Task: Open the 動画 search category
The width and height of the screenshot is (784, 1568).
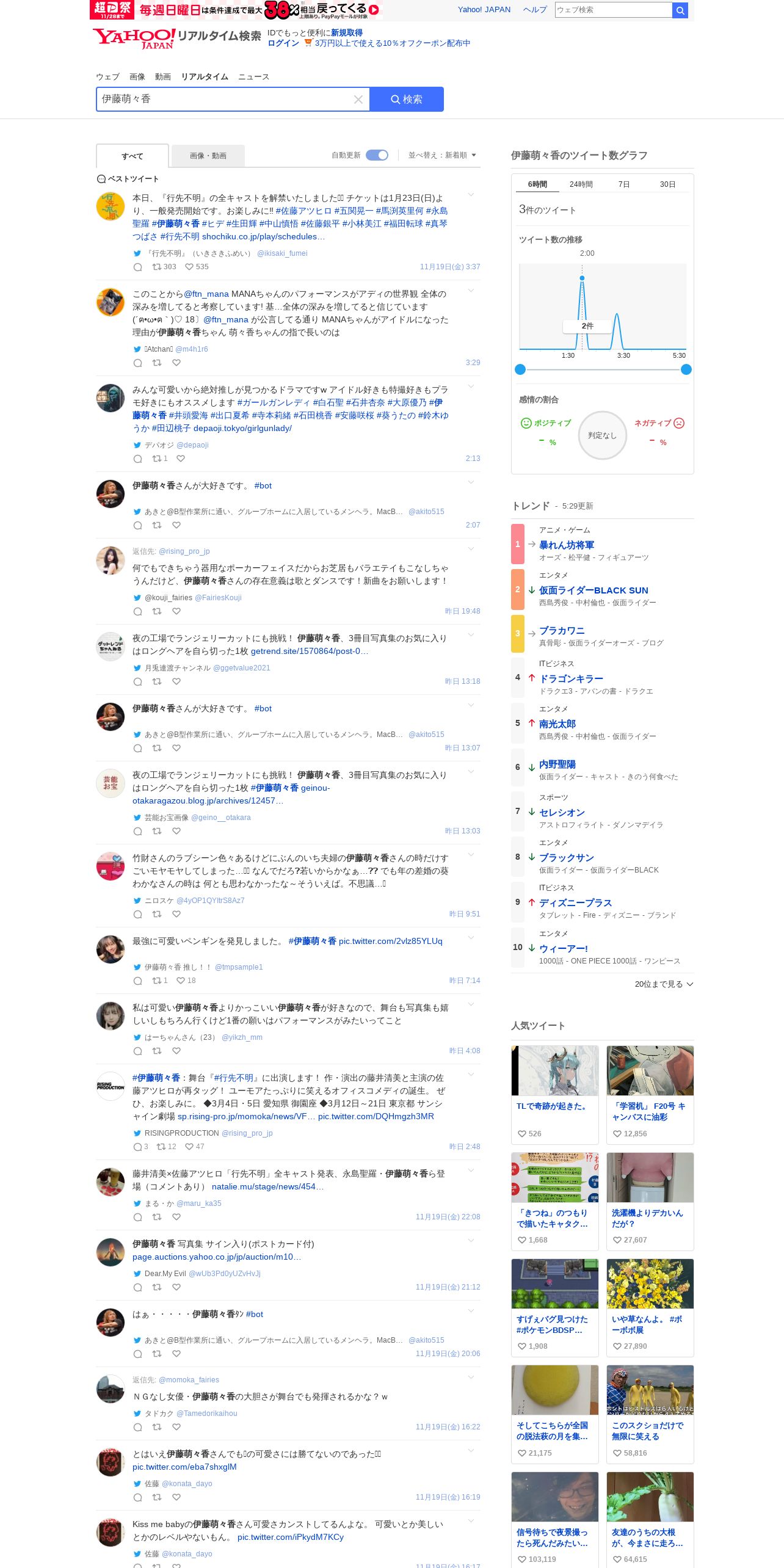Action: (x=163, y=77)
